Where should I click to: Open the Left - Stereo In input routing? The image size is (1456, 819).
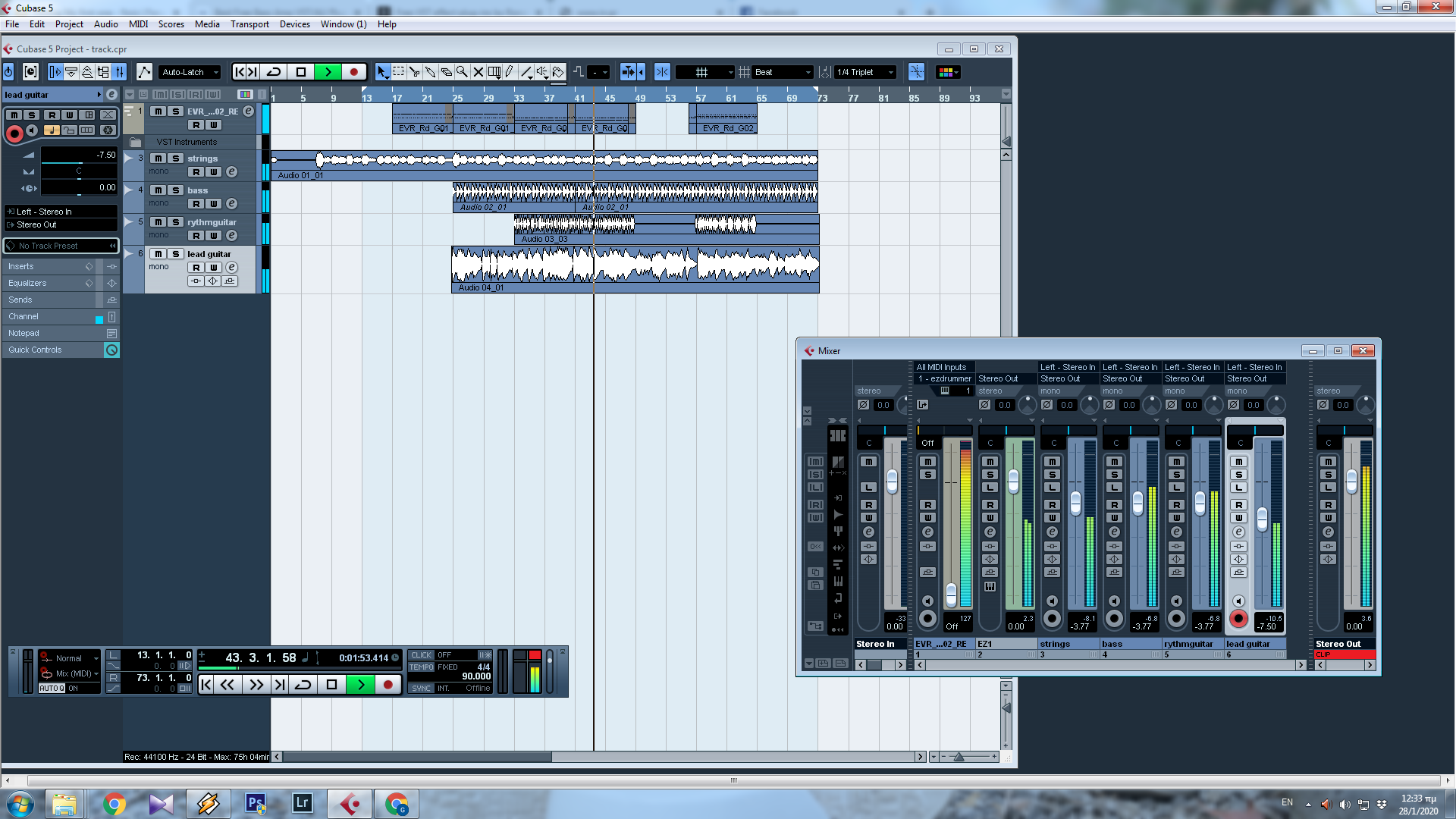[x=61, y=212]
